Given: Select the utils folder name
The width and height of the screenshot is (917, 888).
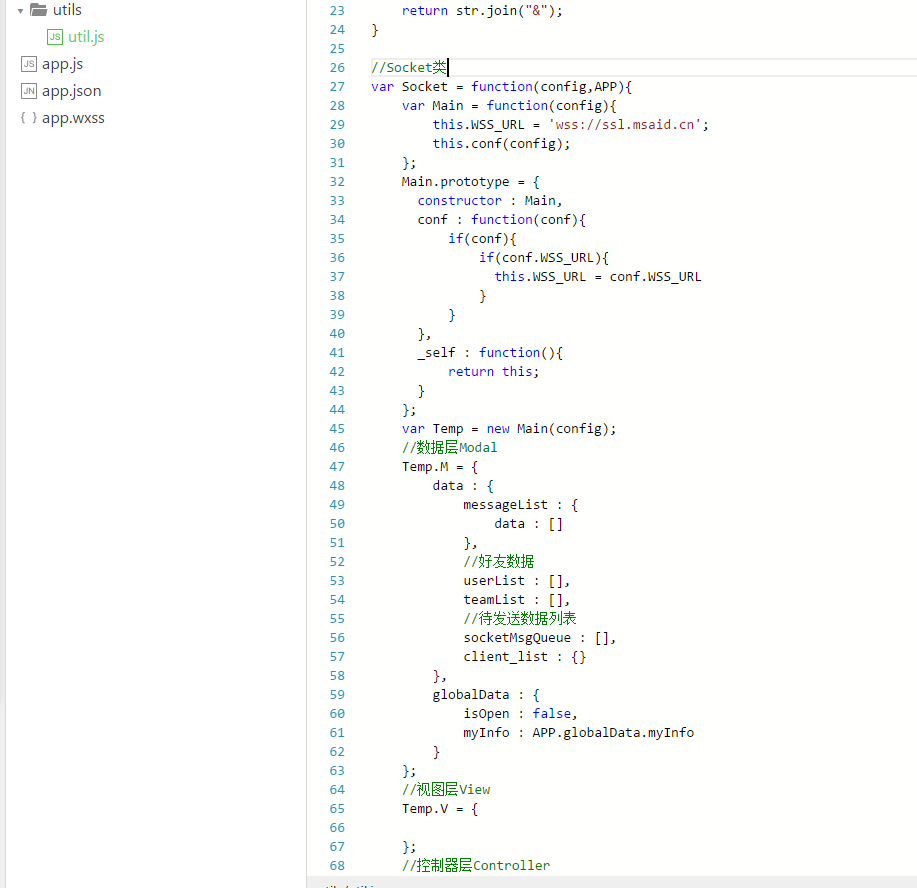Looking at the screenshot, I should click(67, 10).
